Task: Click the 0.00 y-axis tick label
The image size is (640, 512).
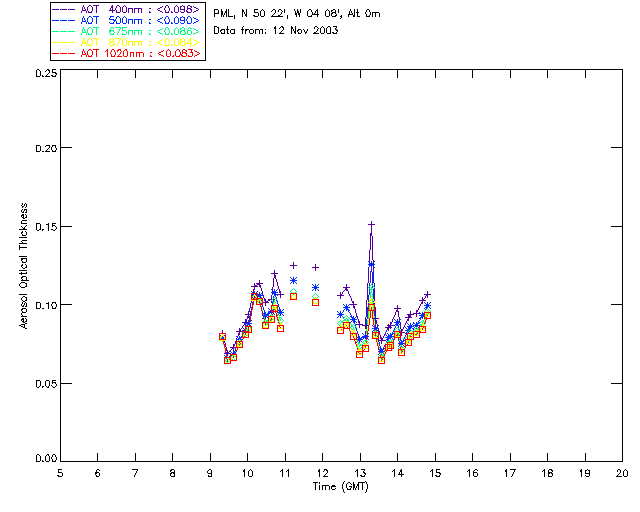Action: (46, 459)
